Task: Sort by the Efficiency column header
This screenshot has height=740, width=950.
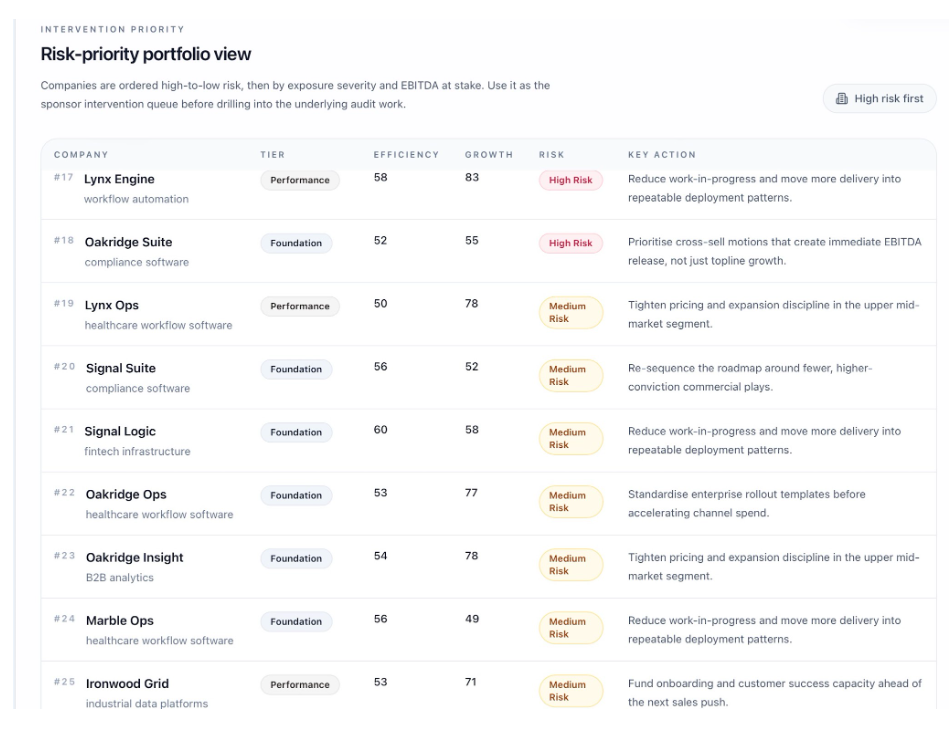Action: coord(406,155)
